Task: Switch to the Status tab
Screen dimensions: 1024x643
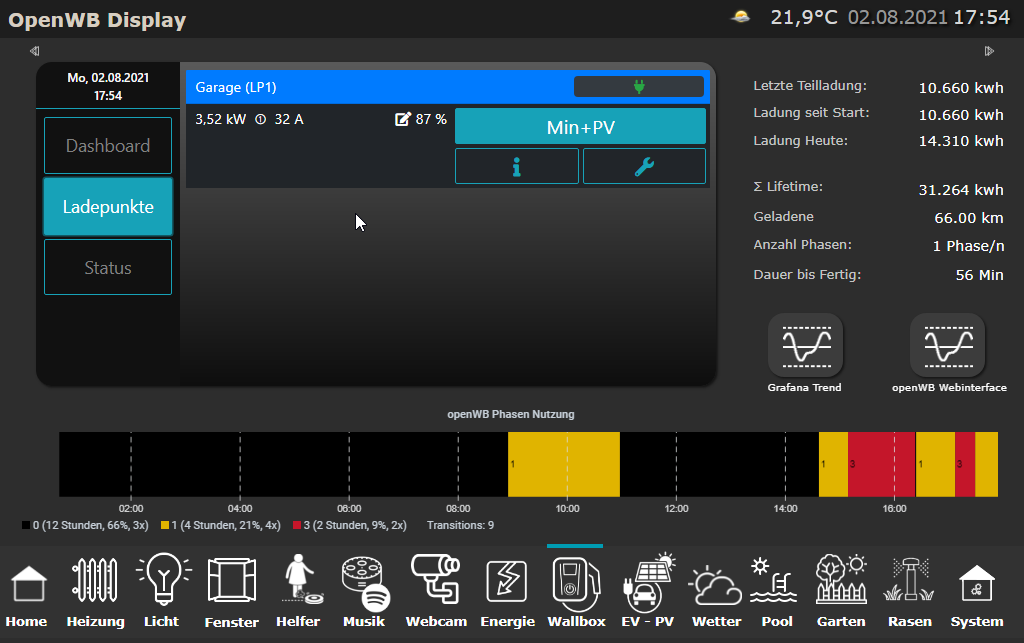Action: 108,268
